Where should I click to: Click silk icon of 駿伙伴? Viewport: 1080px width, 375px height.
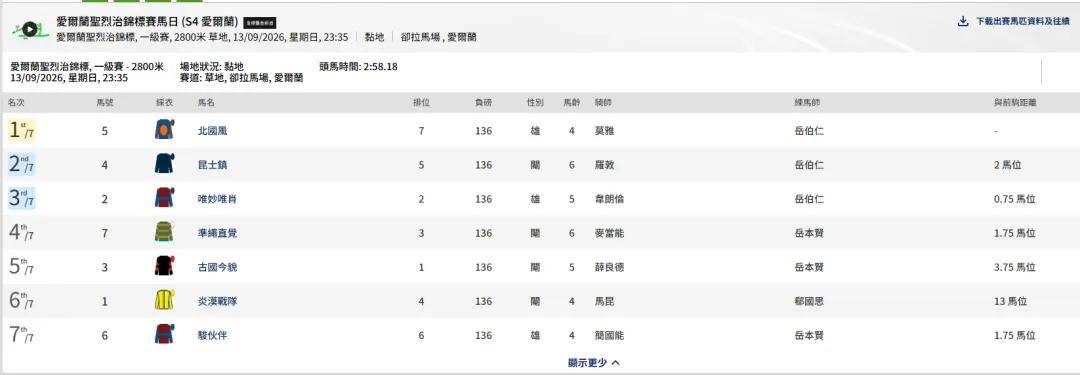(x=164, y=335)
